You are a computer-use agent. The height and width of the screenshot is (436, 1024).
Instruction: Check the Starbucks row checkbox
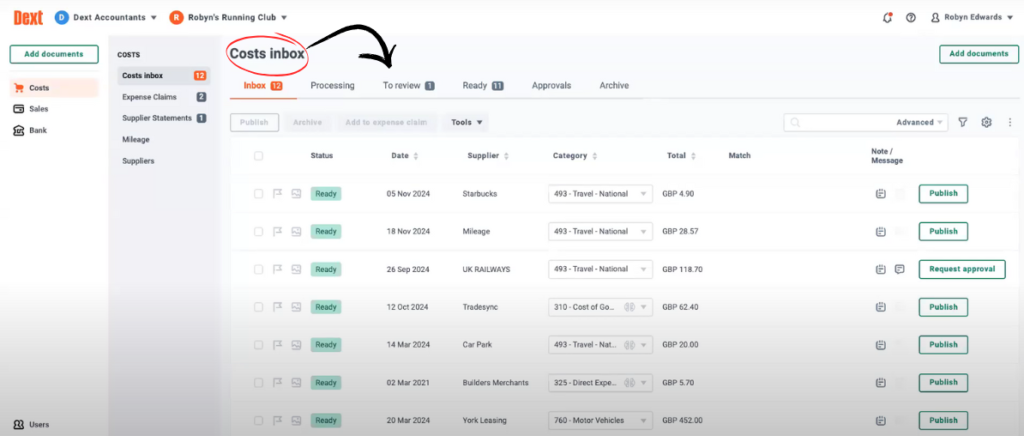click(259, 193)
